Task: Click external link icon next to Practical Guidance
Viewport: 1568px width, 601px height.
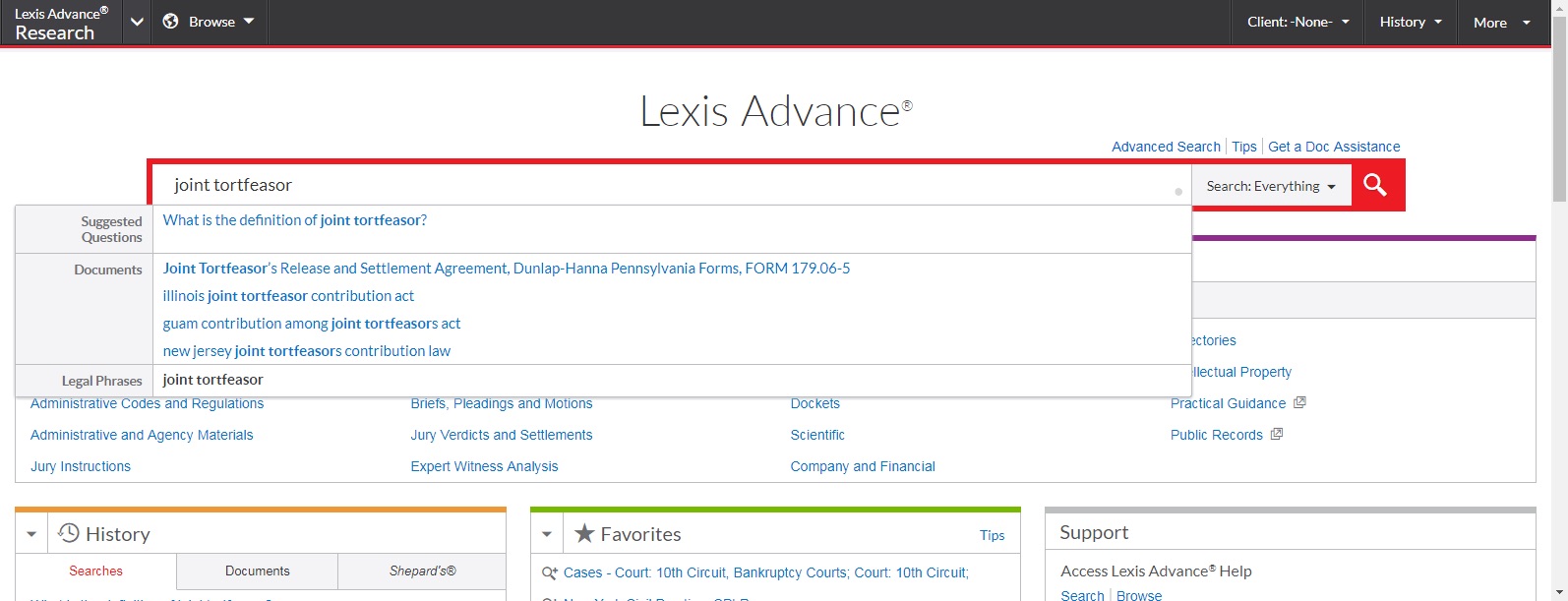Action: 1299,402
